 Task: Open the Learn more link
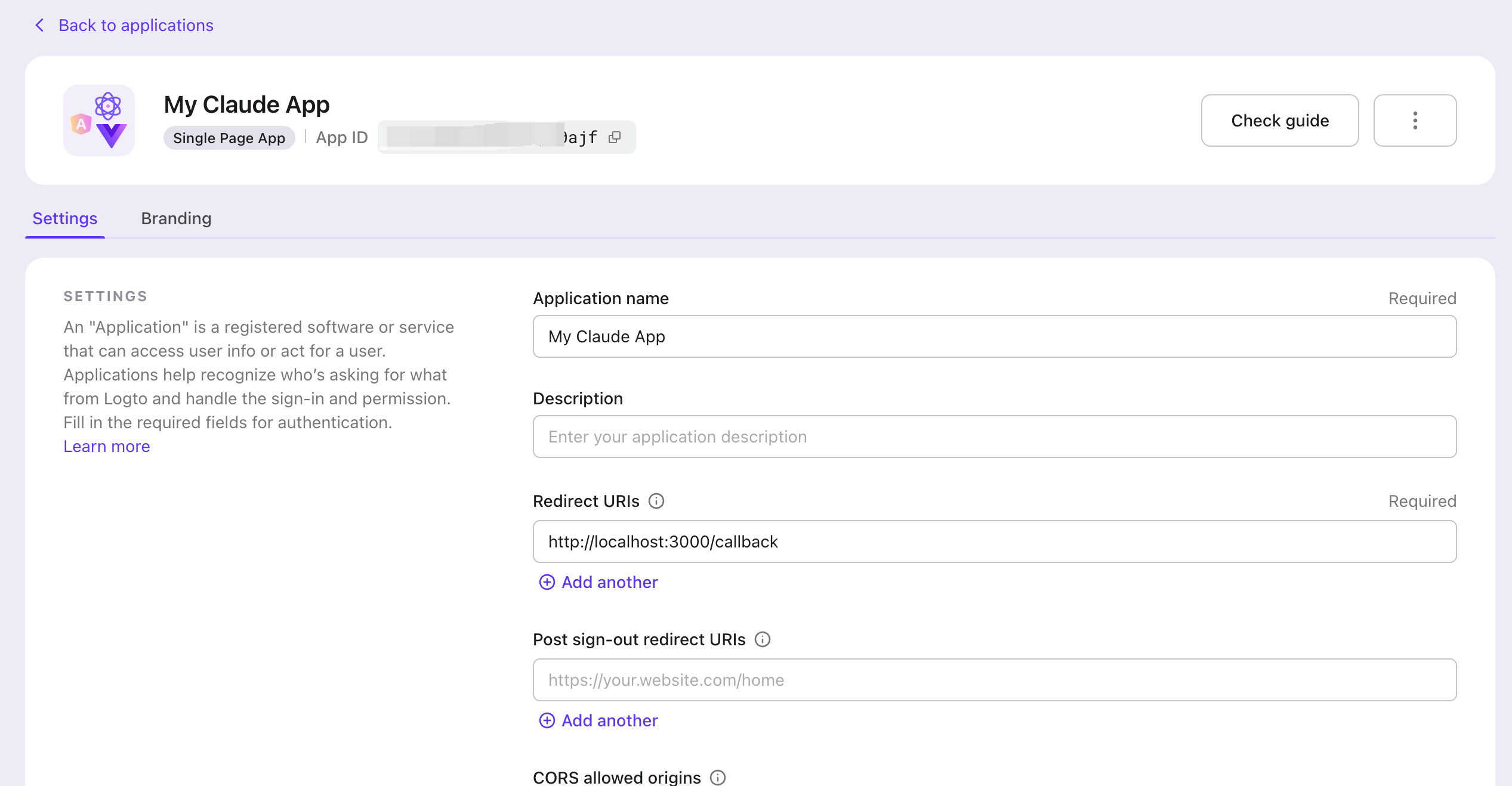(x=107, y=447)
